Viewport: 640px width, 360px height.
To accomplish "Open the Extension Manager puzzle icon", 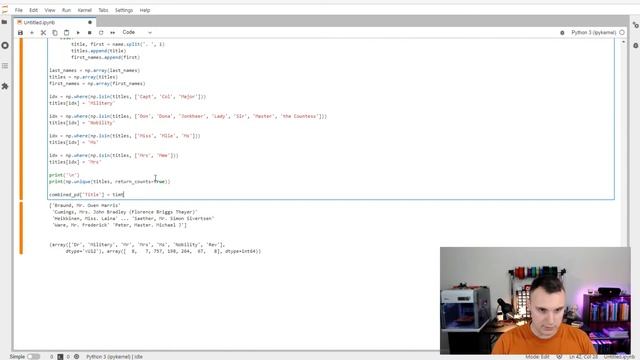I will (5, 86).
